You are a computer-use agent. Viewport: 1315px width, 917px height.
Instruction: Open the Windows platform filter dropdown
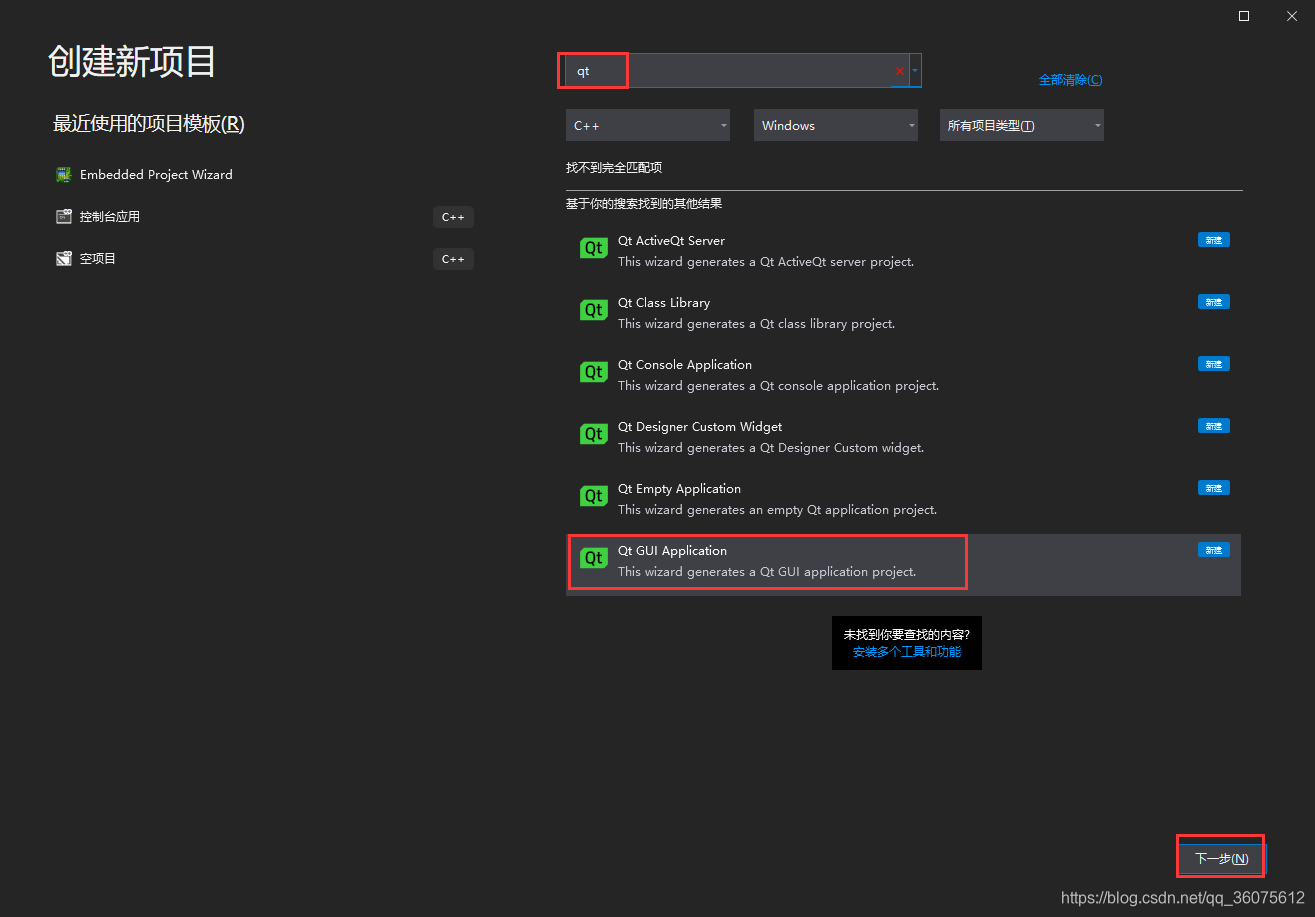click(835, 125)
